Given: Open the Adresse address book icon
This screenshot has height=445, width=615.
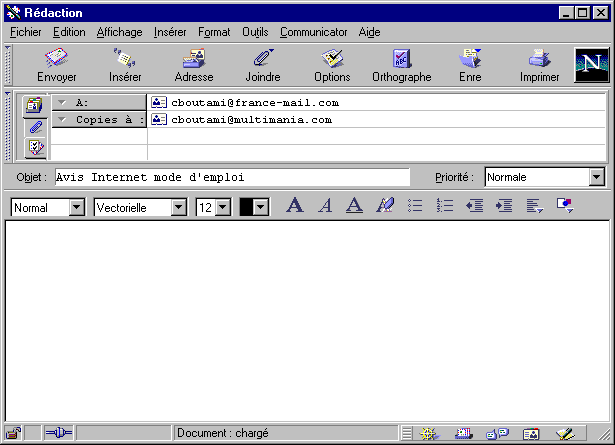Looking at the screenshot, I should 194,58.
